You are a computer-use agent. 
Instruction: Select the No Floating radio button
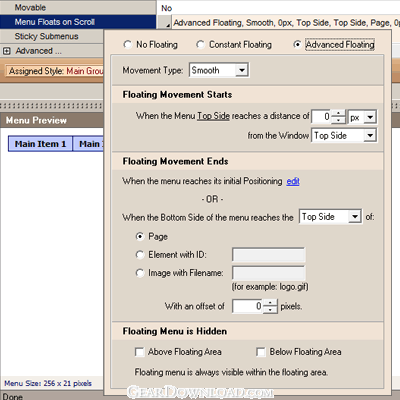[x=127, y=44]
